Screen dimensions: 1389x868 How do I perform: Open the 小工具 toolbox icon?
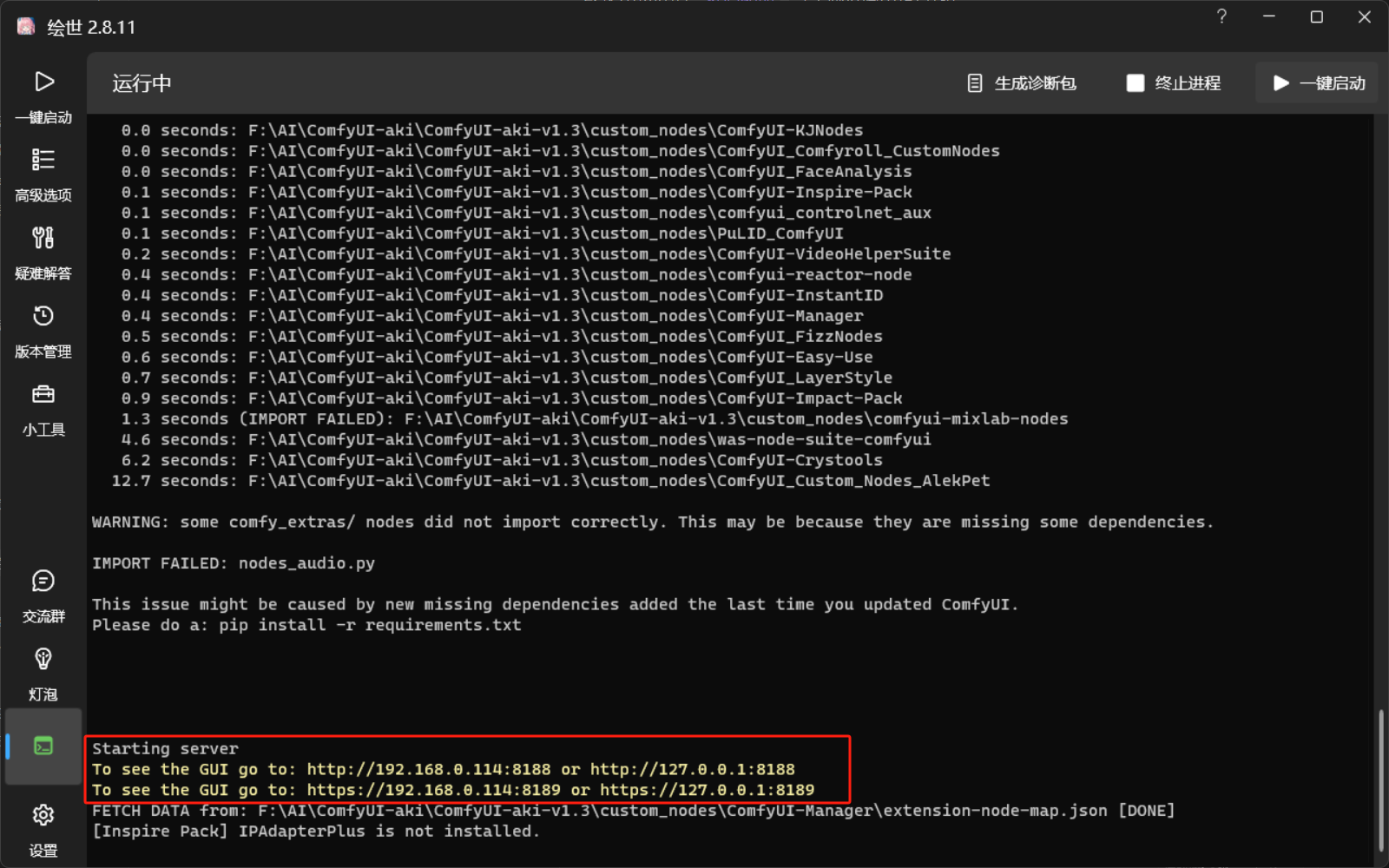click(43, 395)
